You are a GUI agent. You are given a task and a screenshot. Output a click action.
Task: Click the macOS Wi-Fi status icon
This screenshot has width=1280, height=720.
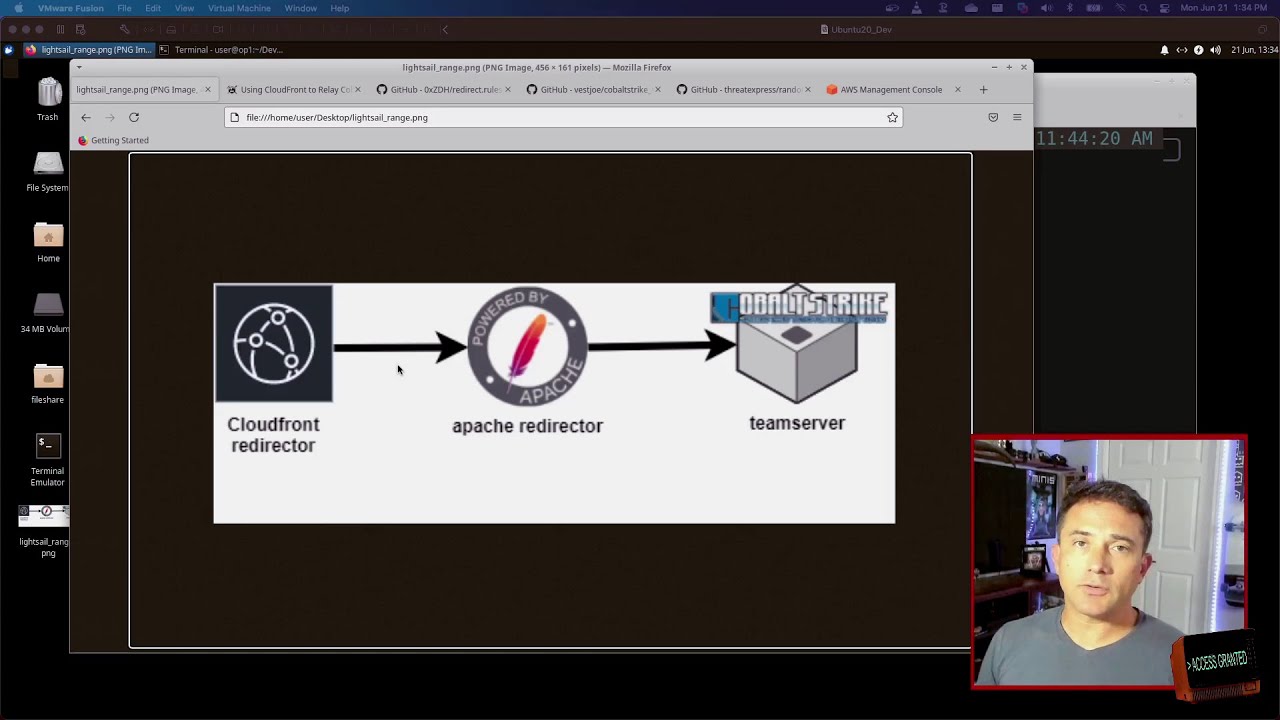point(1119,8)
